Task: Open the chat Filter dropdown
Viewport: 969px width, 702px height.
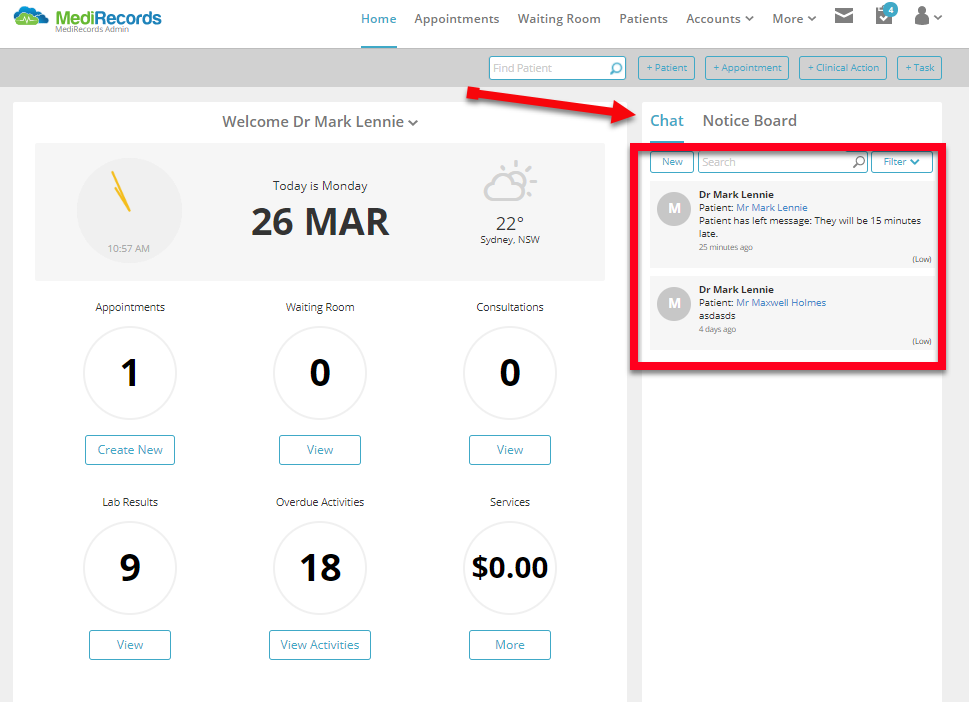Action: (902, 162)
